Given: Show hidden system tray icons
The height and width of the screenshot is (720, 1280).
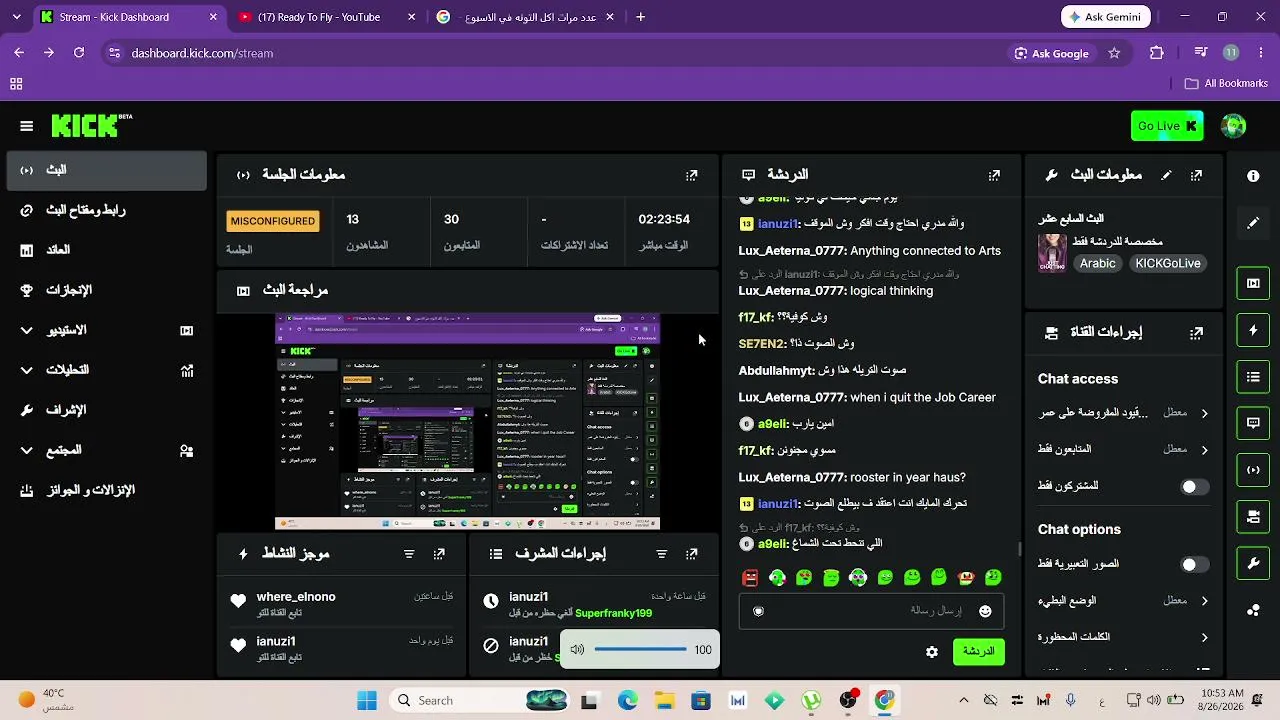Looking at the screenshot, I should click(x=964, y=701).
